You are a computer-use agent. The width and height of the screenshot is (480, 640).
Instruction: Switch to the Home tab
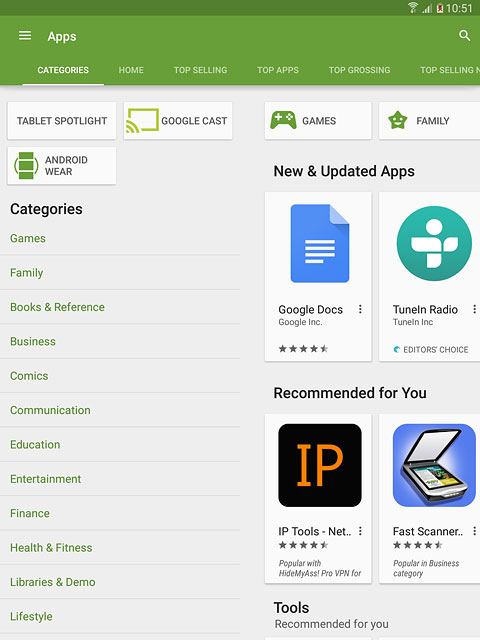(x=131, y=70)
